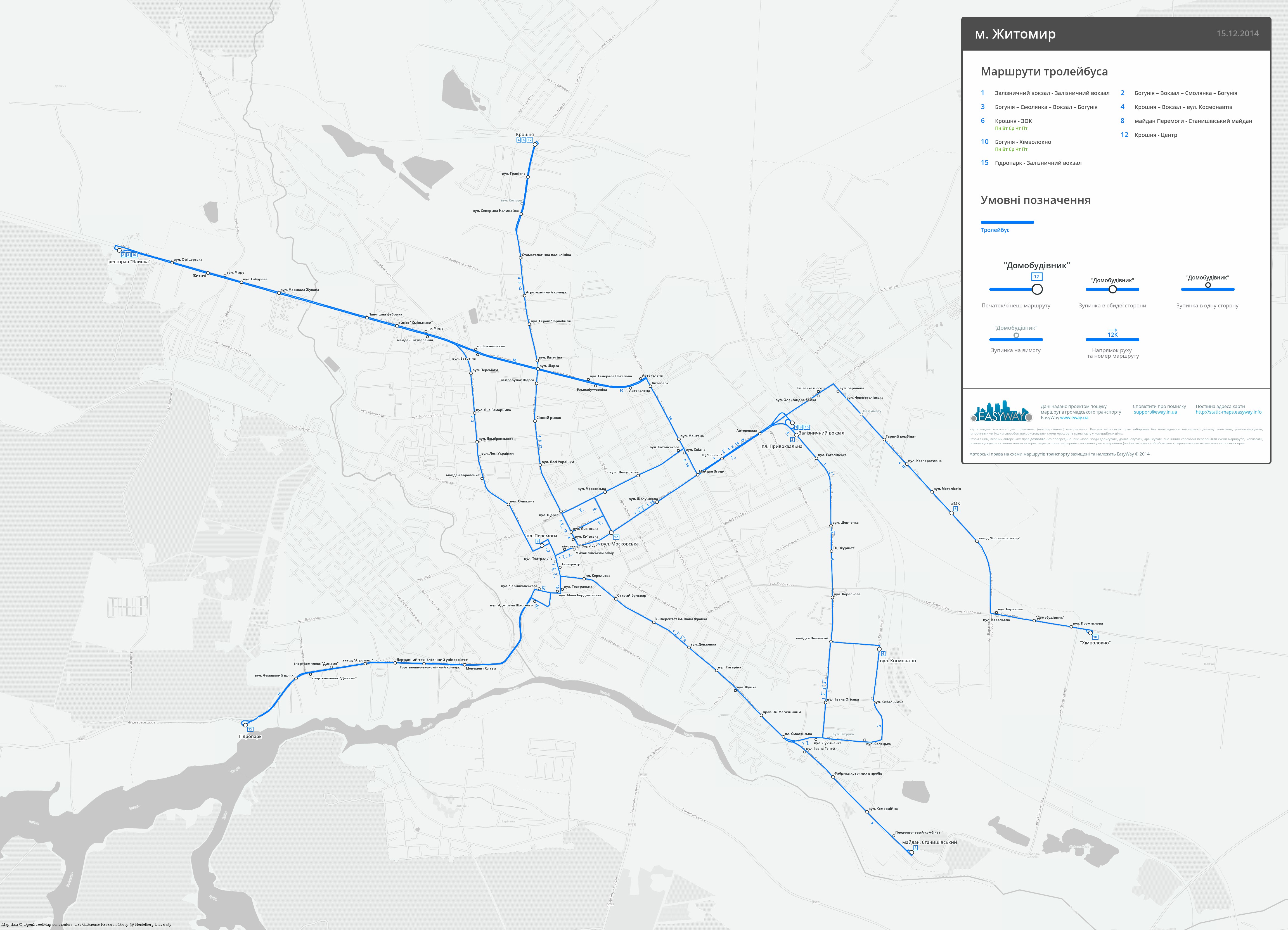Image resolution: width=1288 pixels, height=930 pixels.
Task: Click the ресторан "Ялинка" stop label
Action: tap(129, 262)
